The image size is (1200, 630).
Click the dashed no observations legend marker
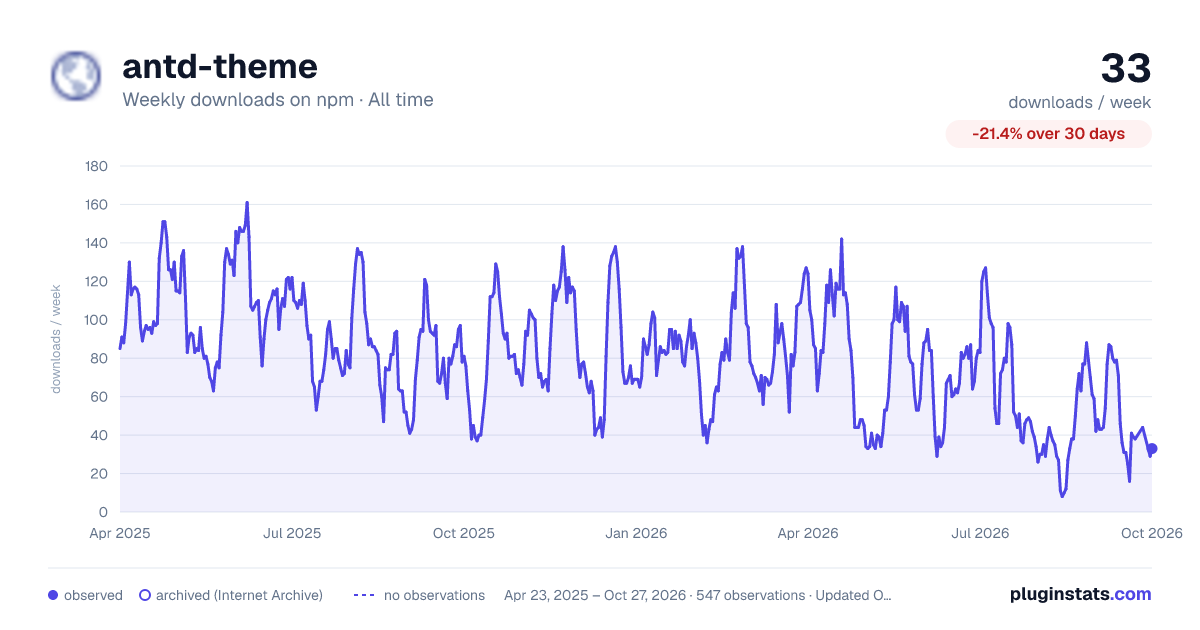coord(365,595)
